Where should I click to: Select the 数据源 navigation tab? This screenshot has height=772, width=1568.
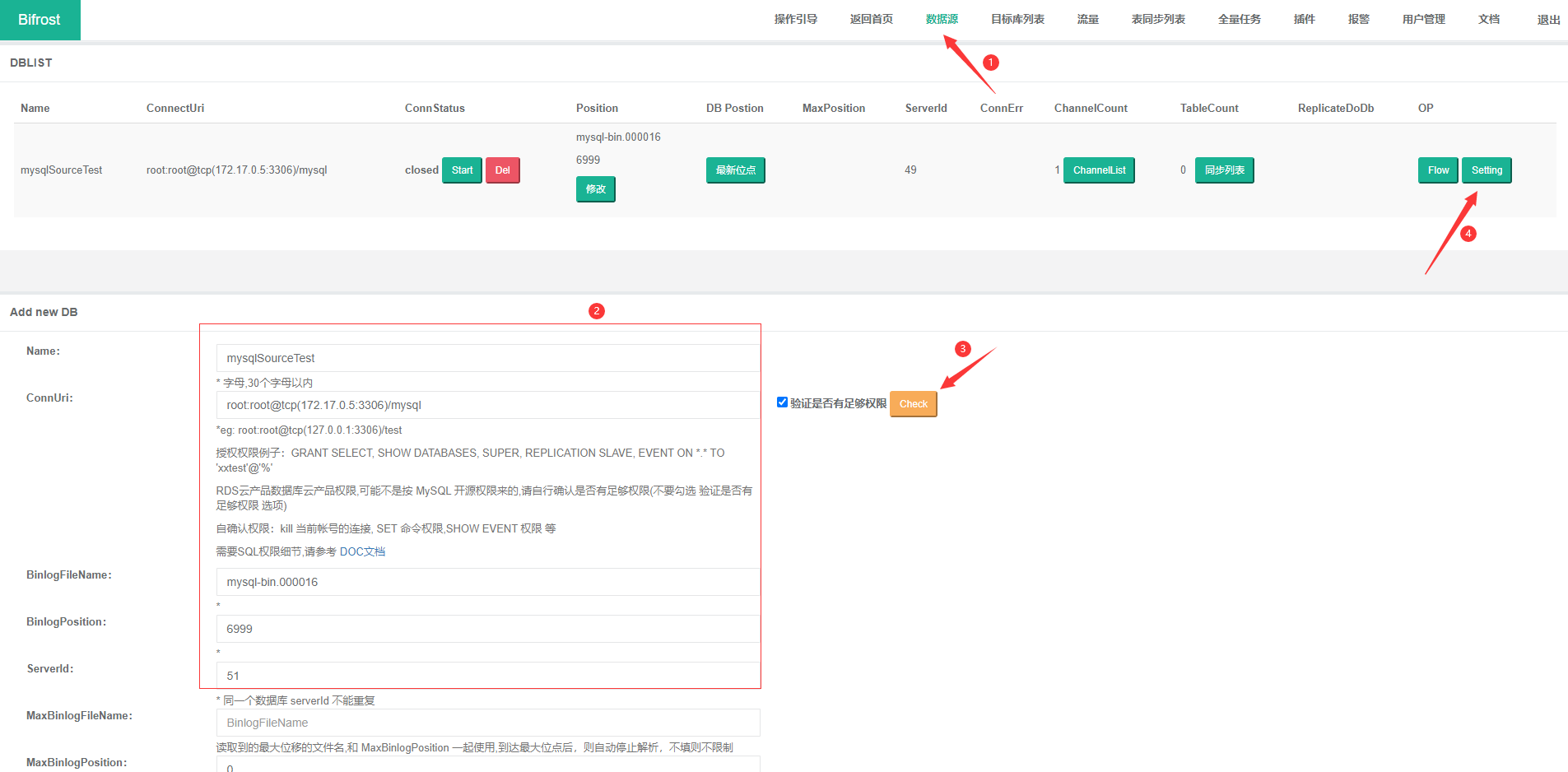[x=942, y=19]
